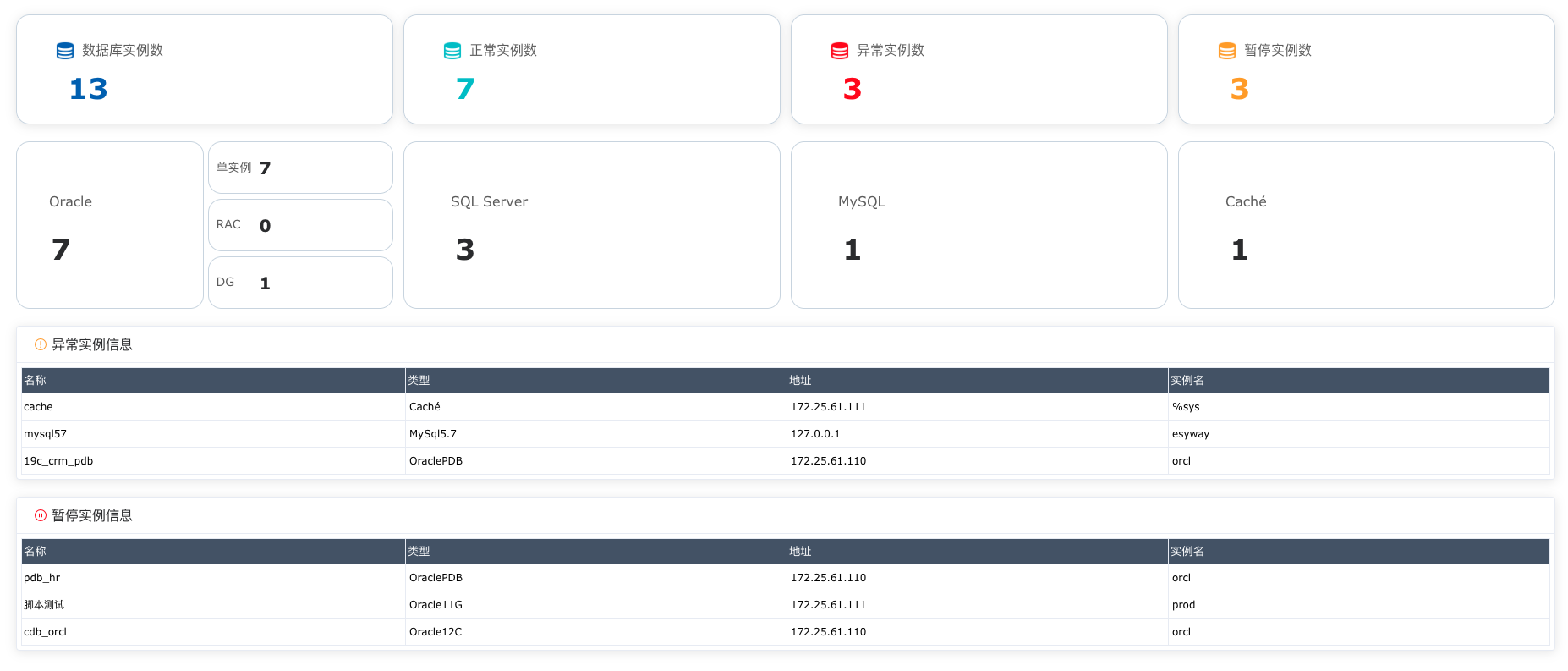
Task: Click the warning icon next to 异常实例信息
Action: [x=41, y=344]
